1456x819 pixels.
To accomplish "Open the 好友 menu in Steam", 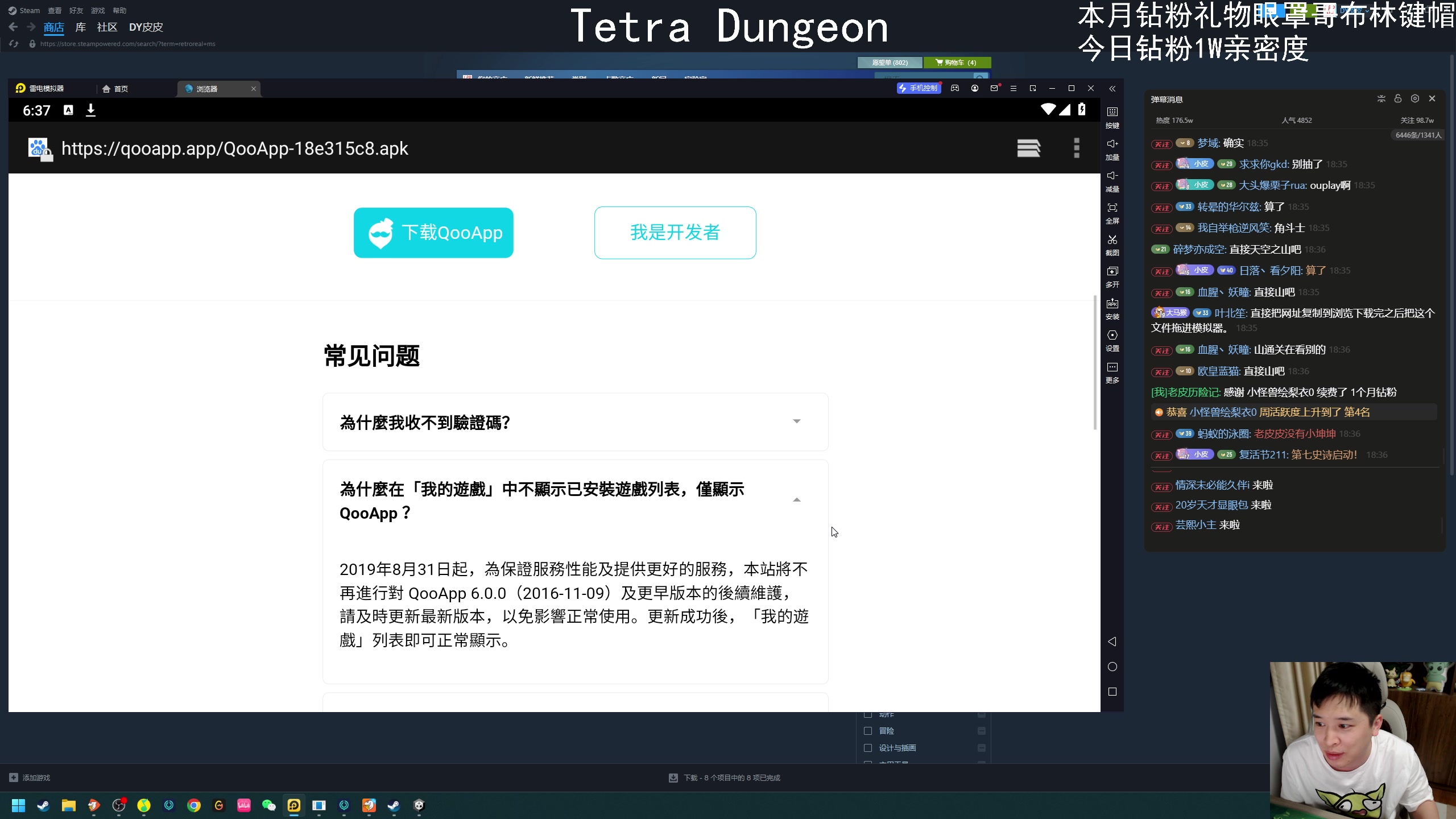I will point(76,10).
